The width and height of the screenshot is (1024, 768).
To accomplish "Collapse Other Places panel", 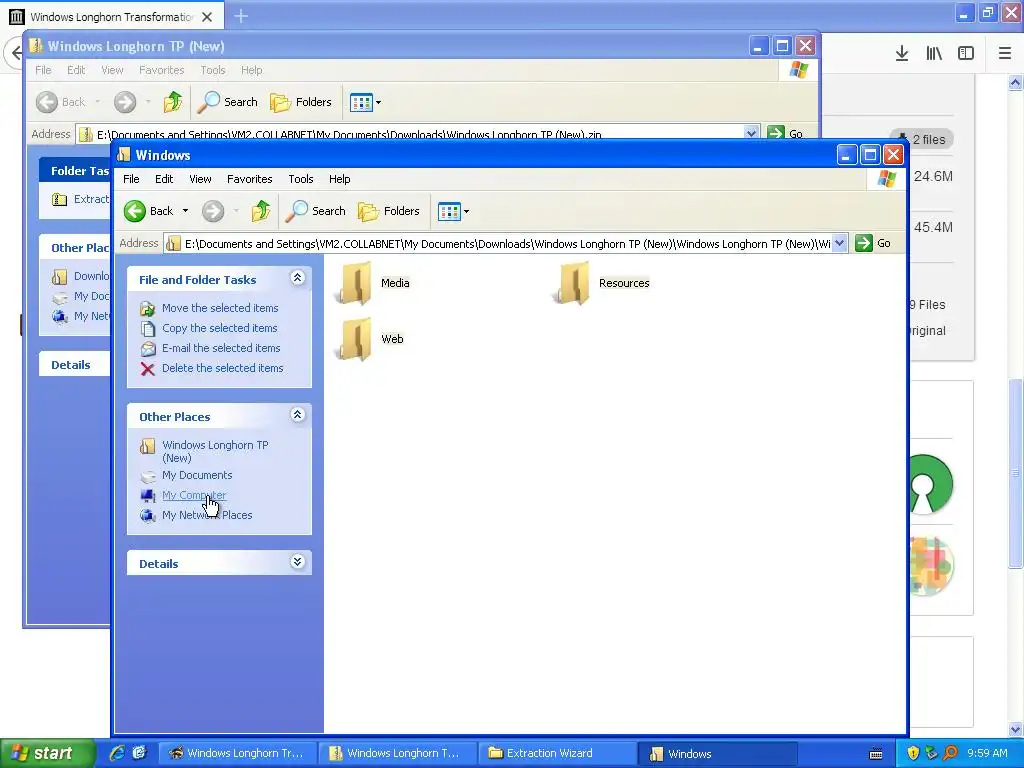I will coord(297,415).
